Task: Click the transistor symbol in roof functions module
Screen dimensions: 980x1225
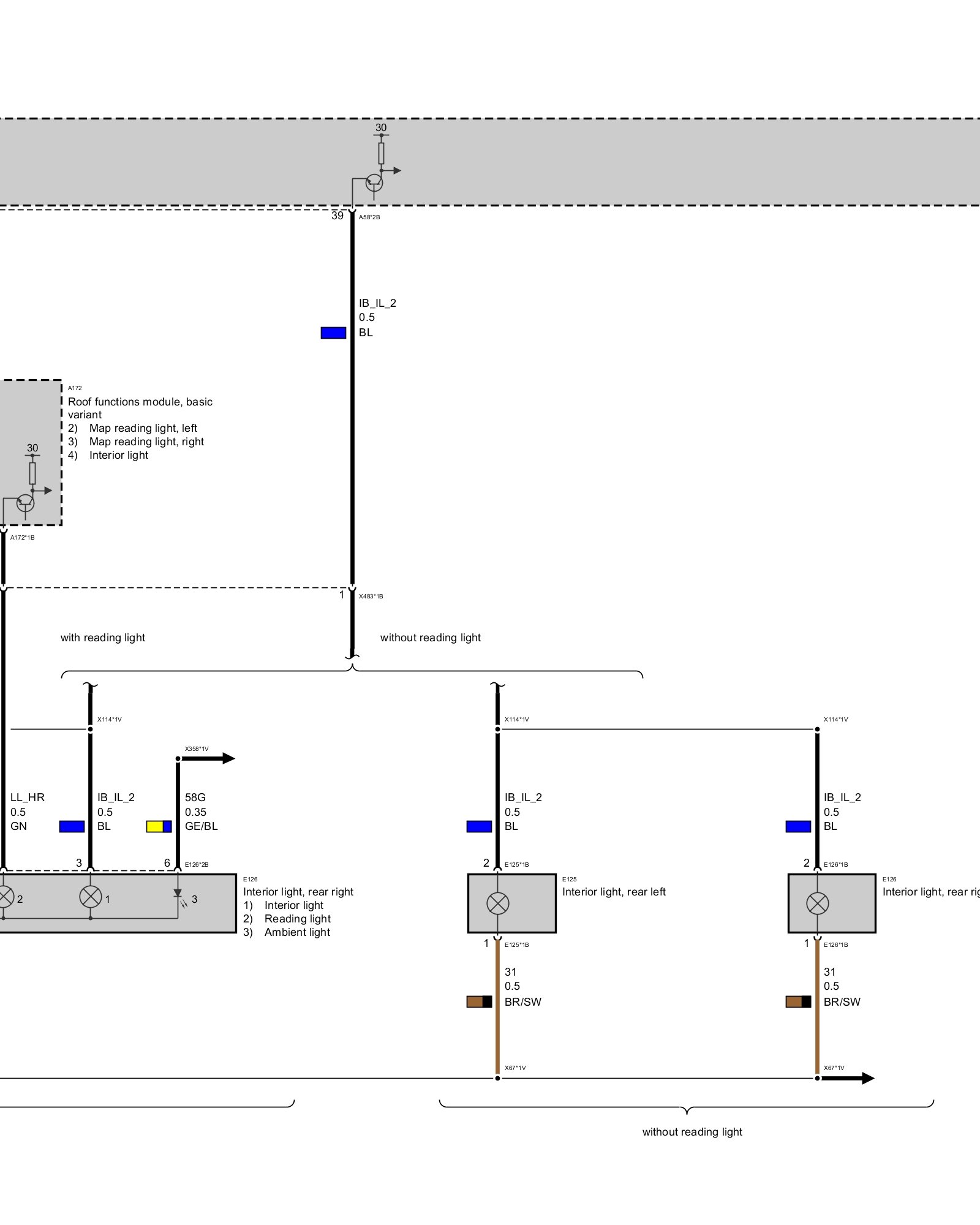Action: click(25, 503)
